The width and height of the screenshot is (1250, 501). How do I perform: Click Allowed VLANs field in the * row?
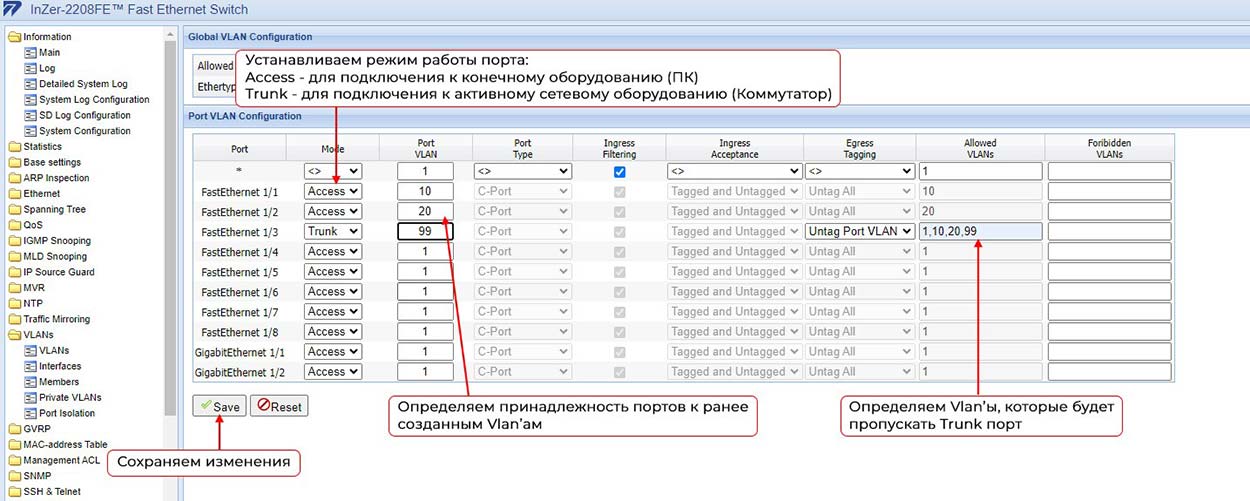(x=980, y=171)
